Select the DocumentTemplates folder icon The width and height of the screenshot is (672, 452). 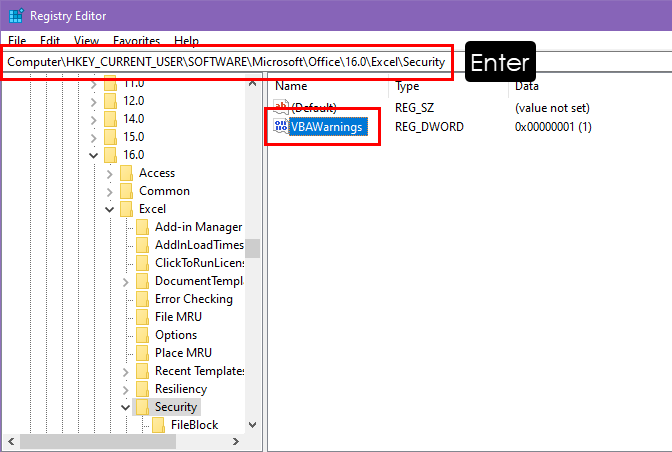(x=142, y=281)
